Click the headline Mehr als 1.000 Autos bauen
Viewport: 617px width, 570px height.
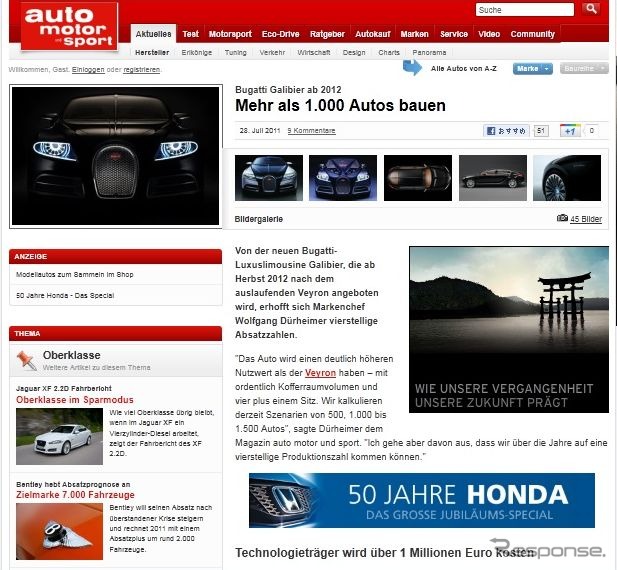[x=340, y=105]
